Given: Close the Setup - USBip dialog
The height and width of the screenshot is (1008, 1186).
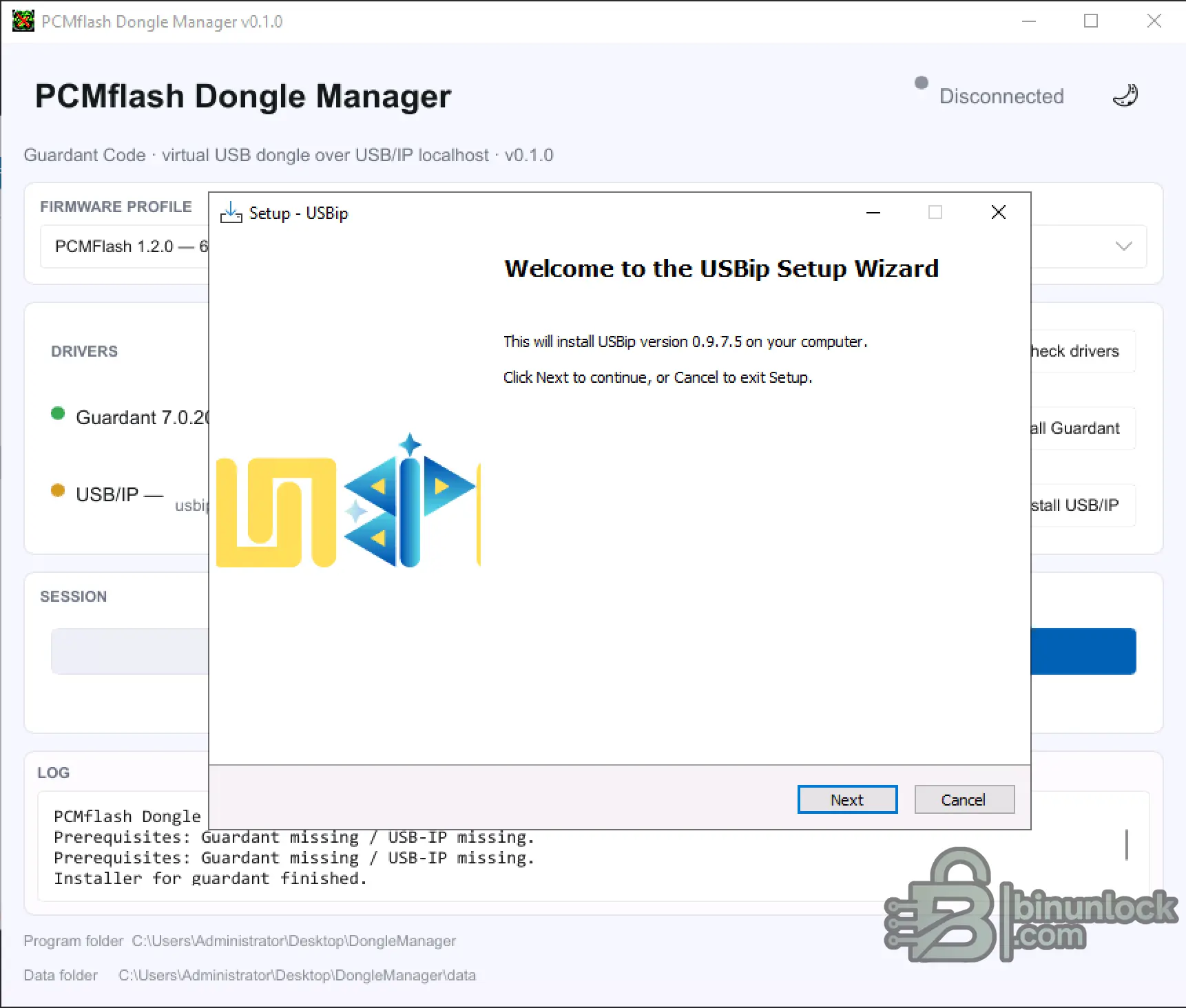Looking at the screenshot, I should coord(999,212).
